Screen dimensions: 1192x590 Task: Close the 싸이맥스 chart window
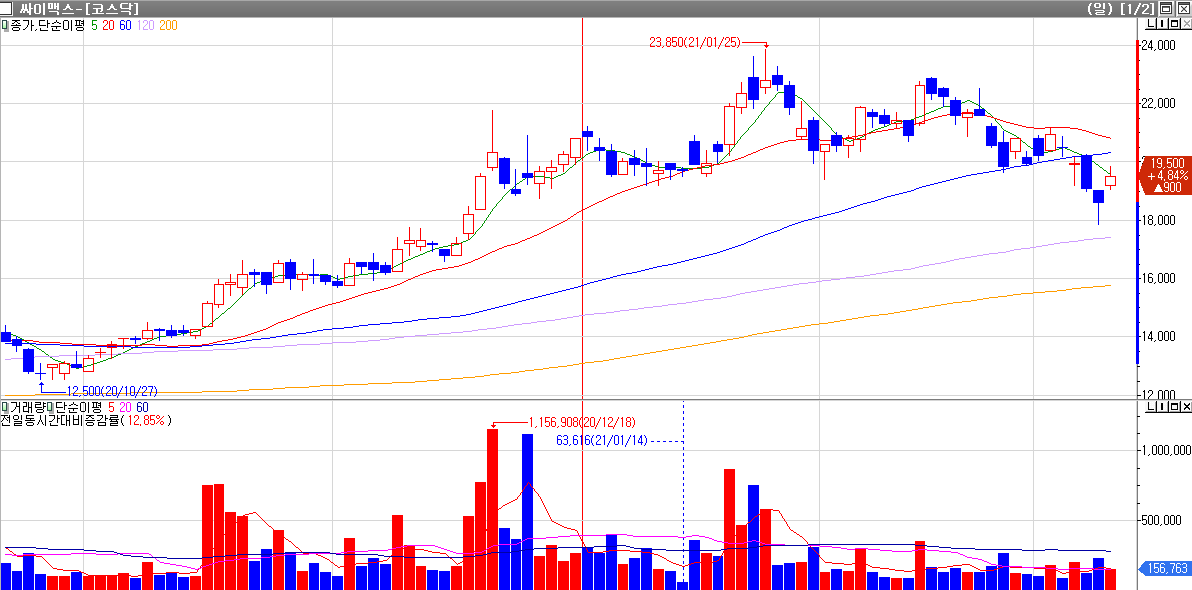[1182, 8]
